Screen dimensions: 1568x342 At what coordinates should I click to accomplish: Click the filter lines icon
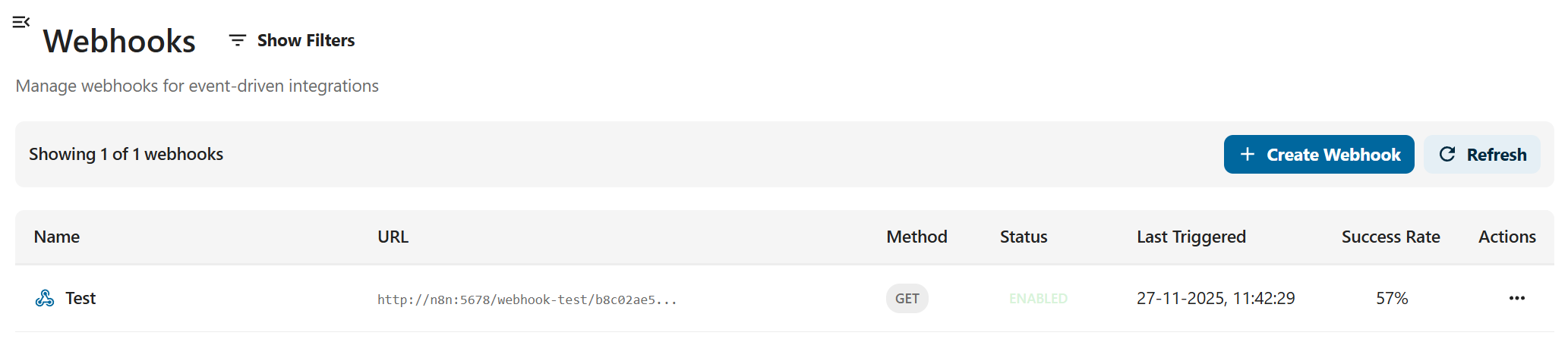(238, 40)
